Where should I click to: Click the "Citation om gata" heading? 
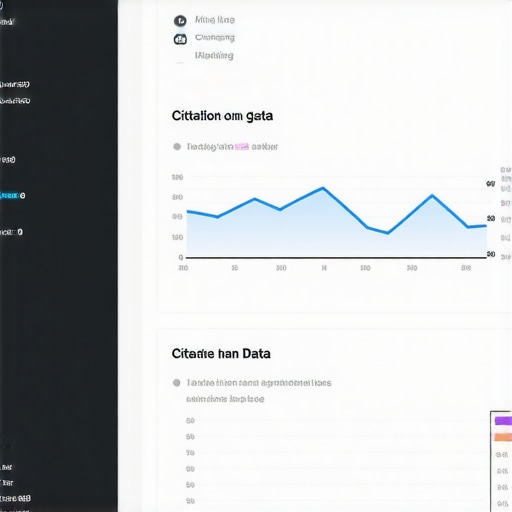pyautogui.click(x=222, y=116)
